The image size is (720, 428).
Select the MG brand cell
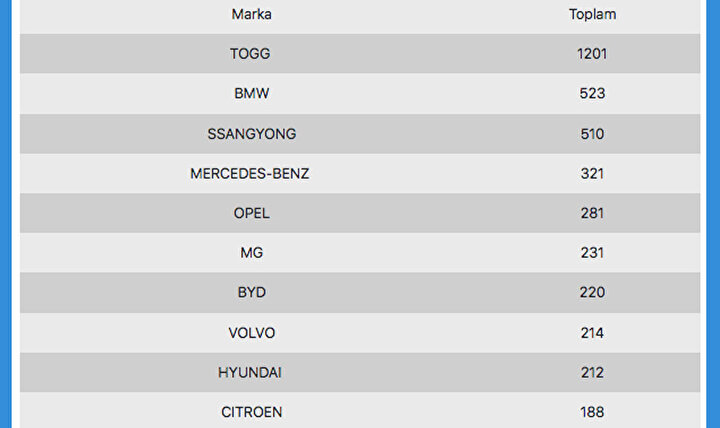pos(251,253)
